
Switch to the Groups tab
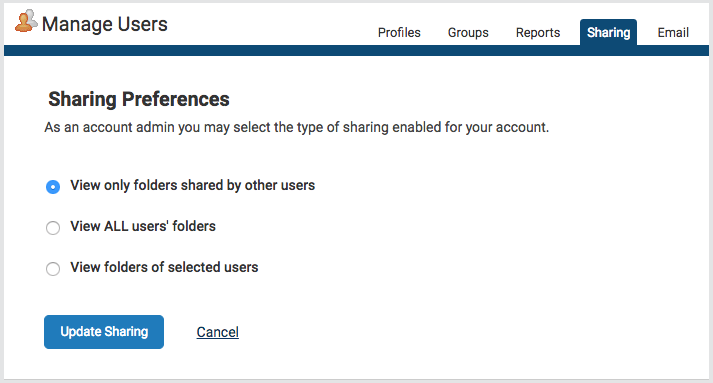pyautogui.click(x=468, y=33)
